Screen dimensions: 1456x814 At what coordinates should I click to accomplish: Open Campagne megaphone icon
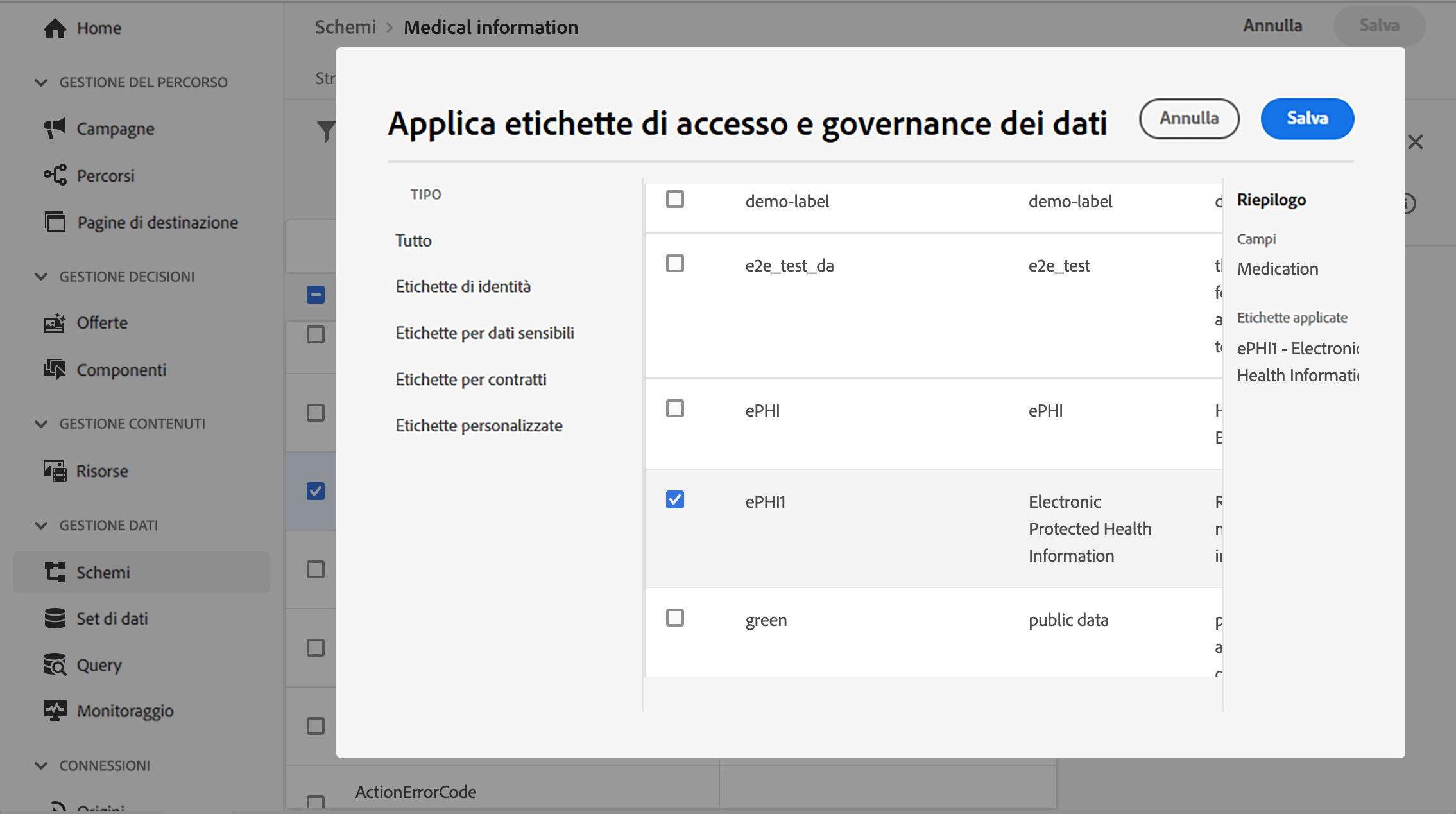click(x=55, y=128)
